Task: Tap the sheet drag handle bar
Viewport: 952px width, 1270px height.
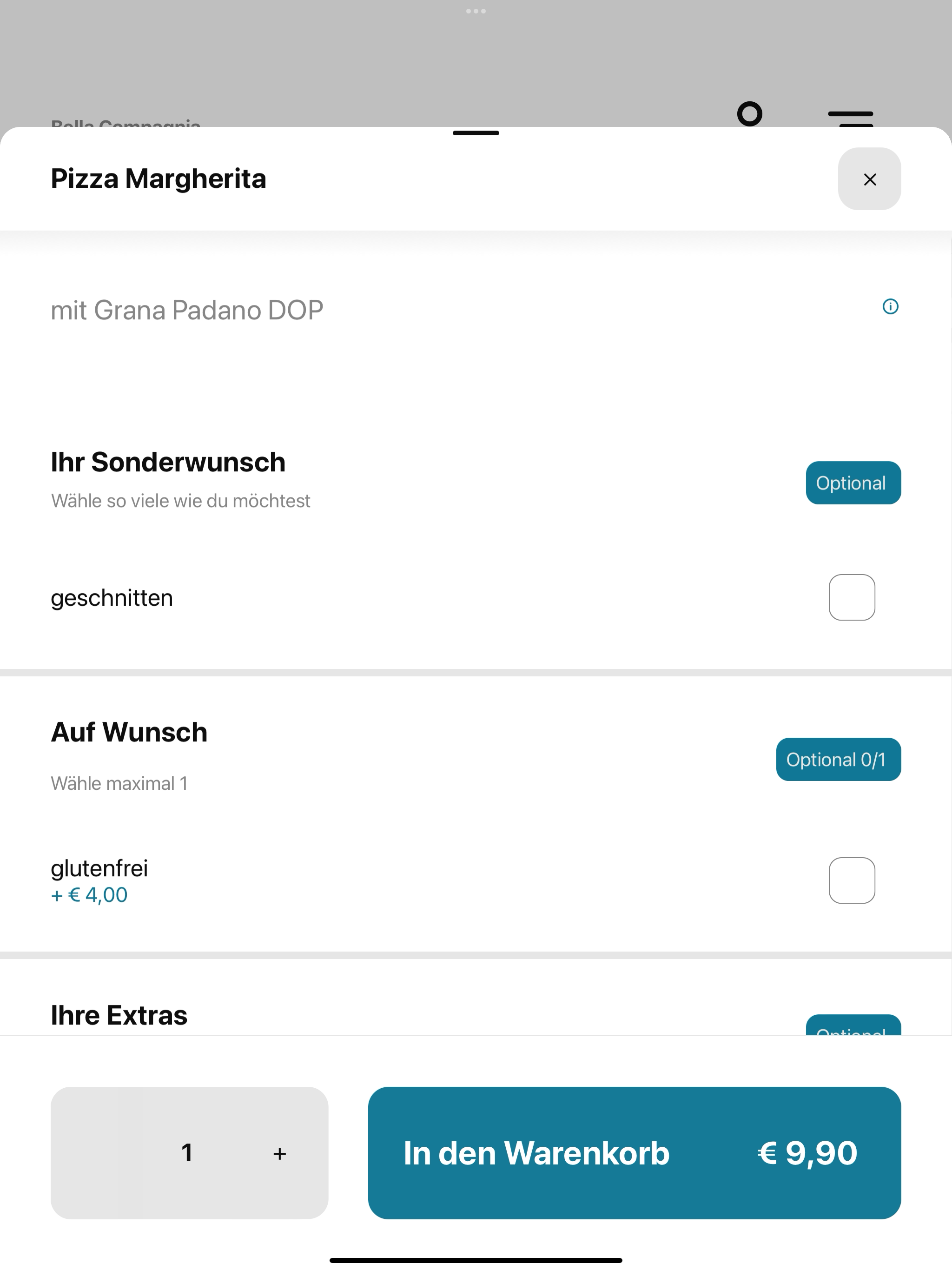Action: click(476, 132)
